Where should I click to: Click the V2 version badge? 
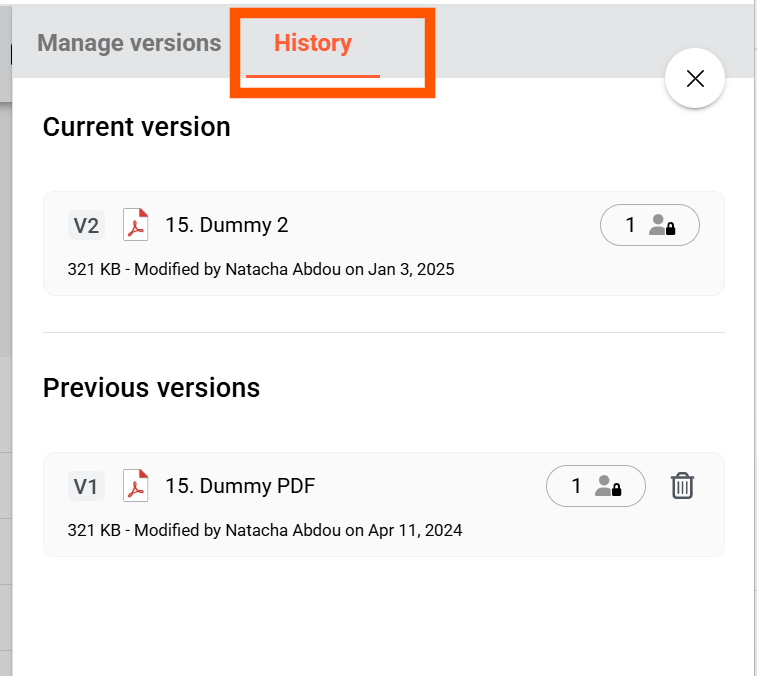(x=86, y=225)
